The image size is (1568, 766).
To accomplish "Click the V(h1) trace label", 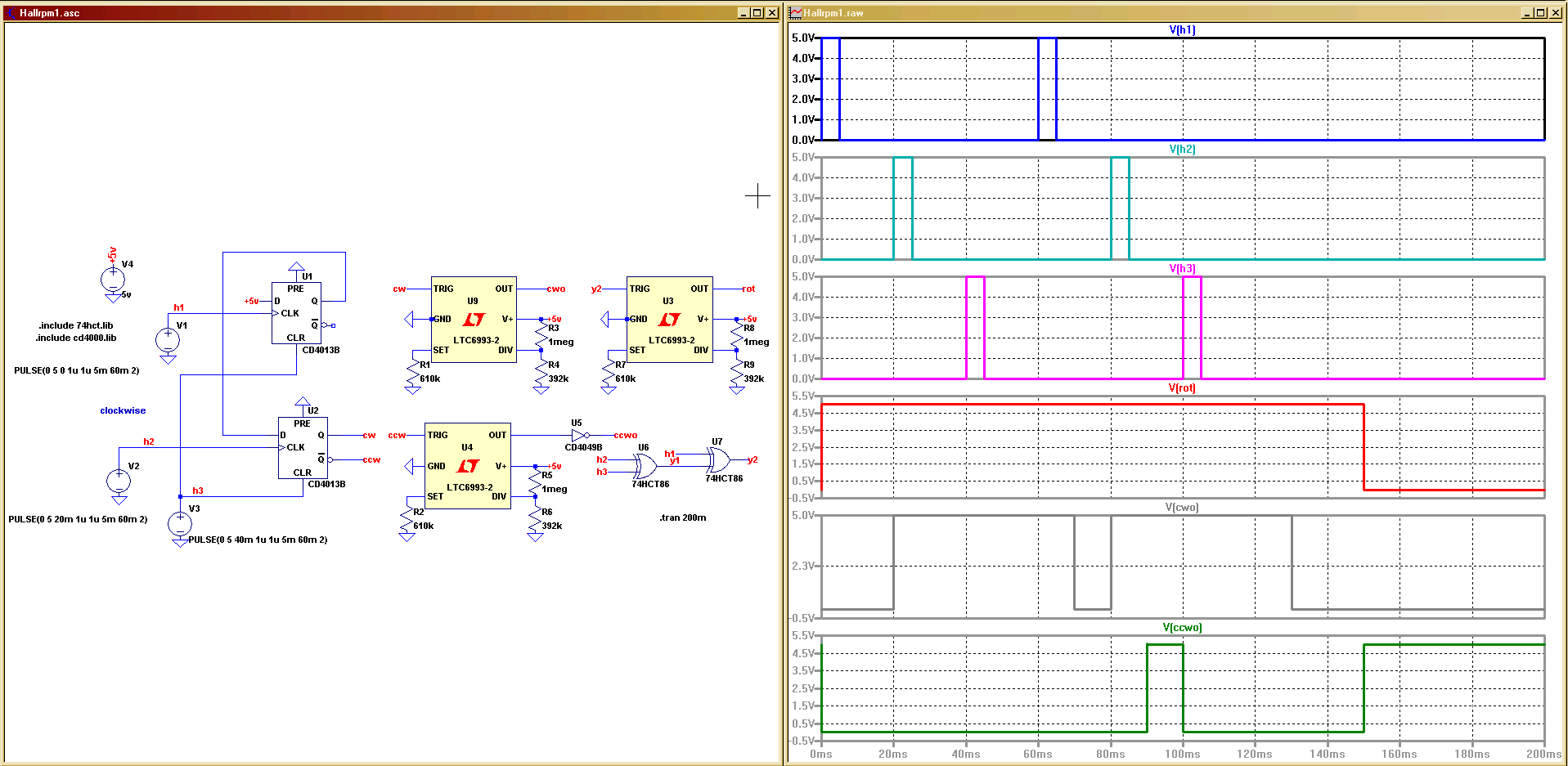I will tap(1182, 30).
